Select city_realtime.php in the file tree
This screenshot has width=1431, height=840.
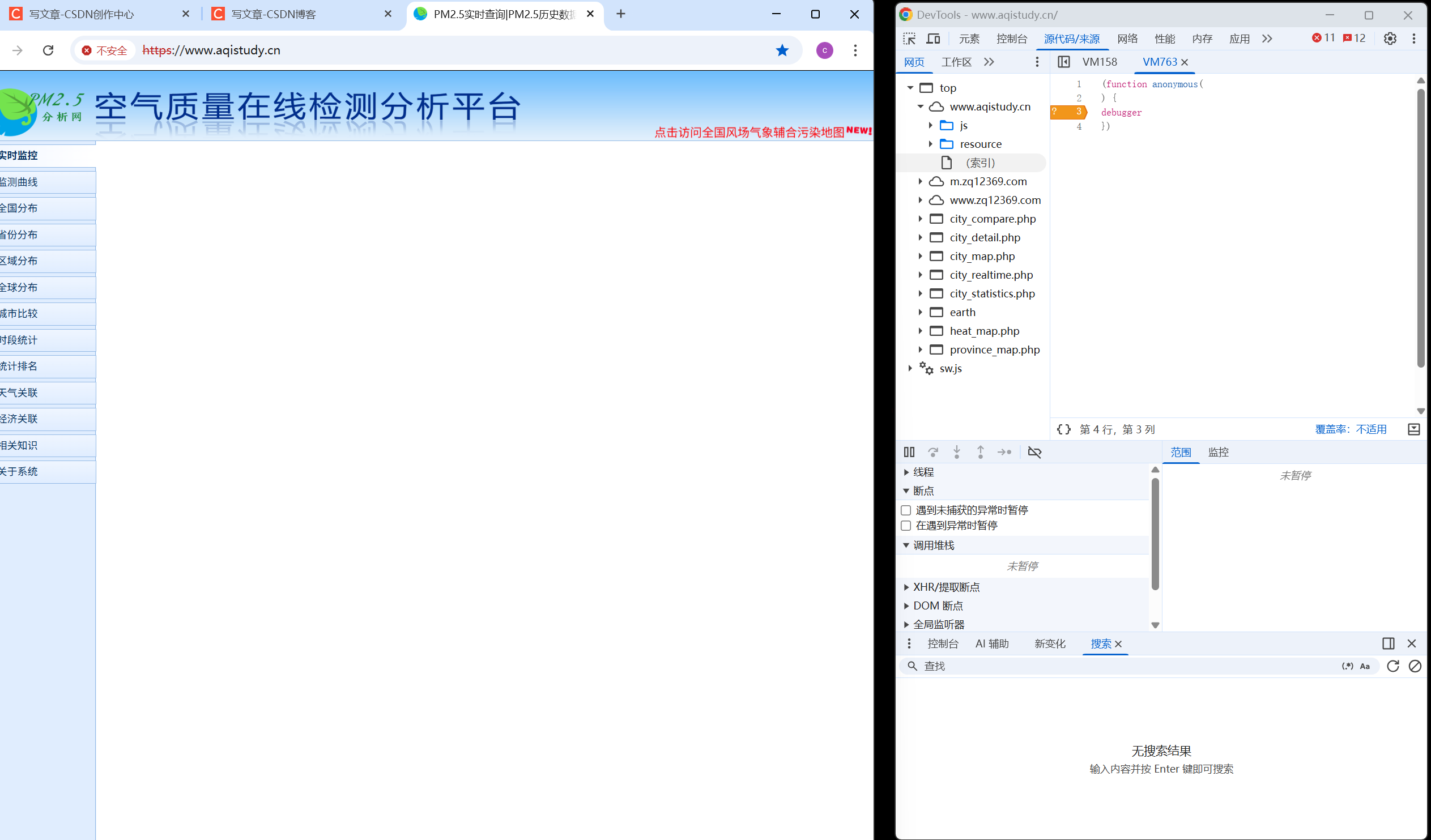point(991,274)
